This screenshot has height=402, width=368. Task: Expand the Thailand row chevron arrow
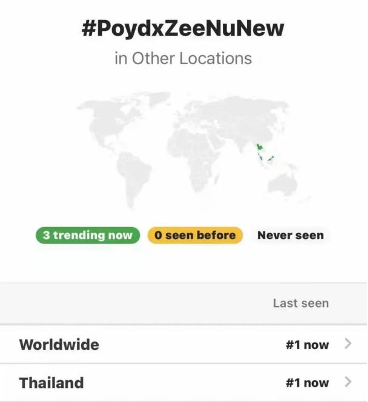[348, 382]
